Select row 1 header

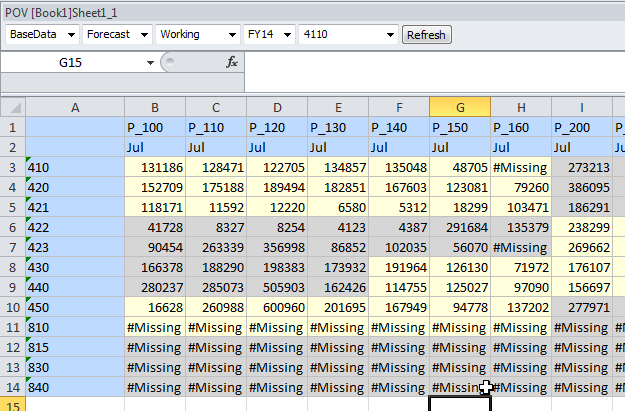(13, 127)
